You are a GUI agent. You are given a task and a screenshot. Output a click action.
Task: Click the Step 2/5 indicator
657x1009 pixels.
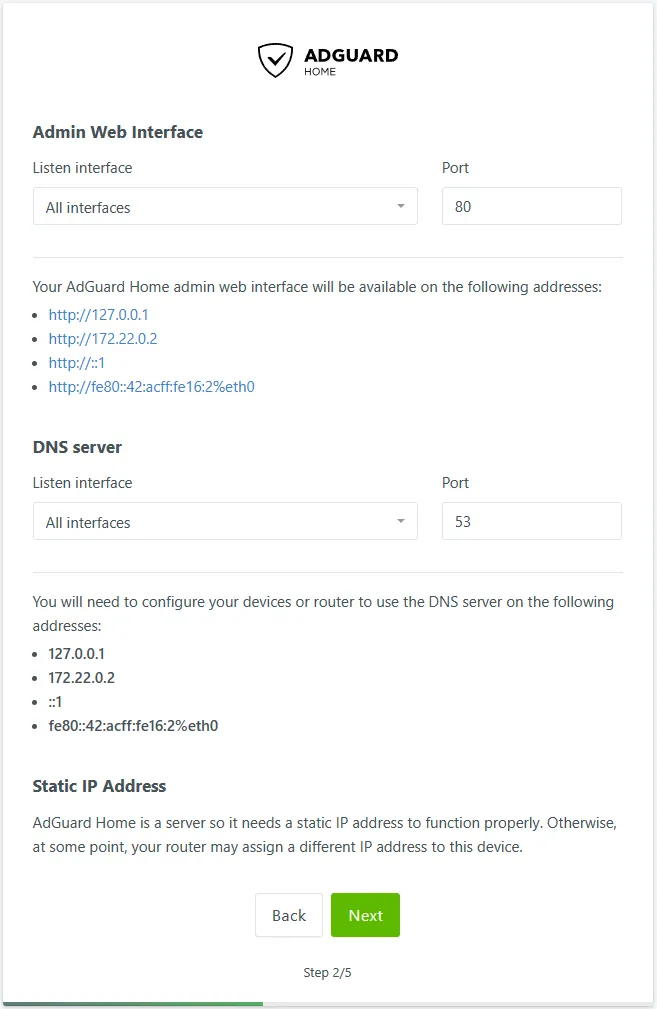(x=328, y=972)
